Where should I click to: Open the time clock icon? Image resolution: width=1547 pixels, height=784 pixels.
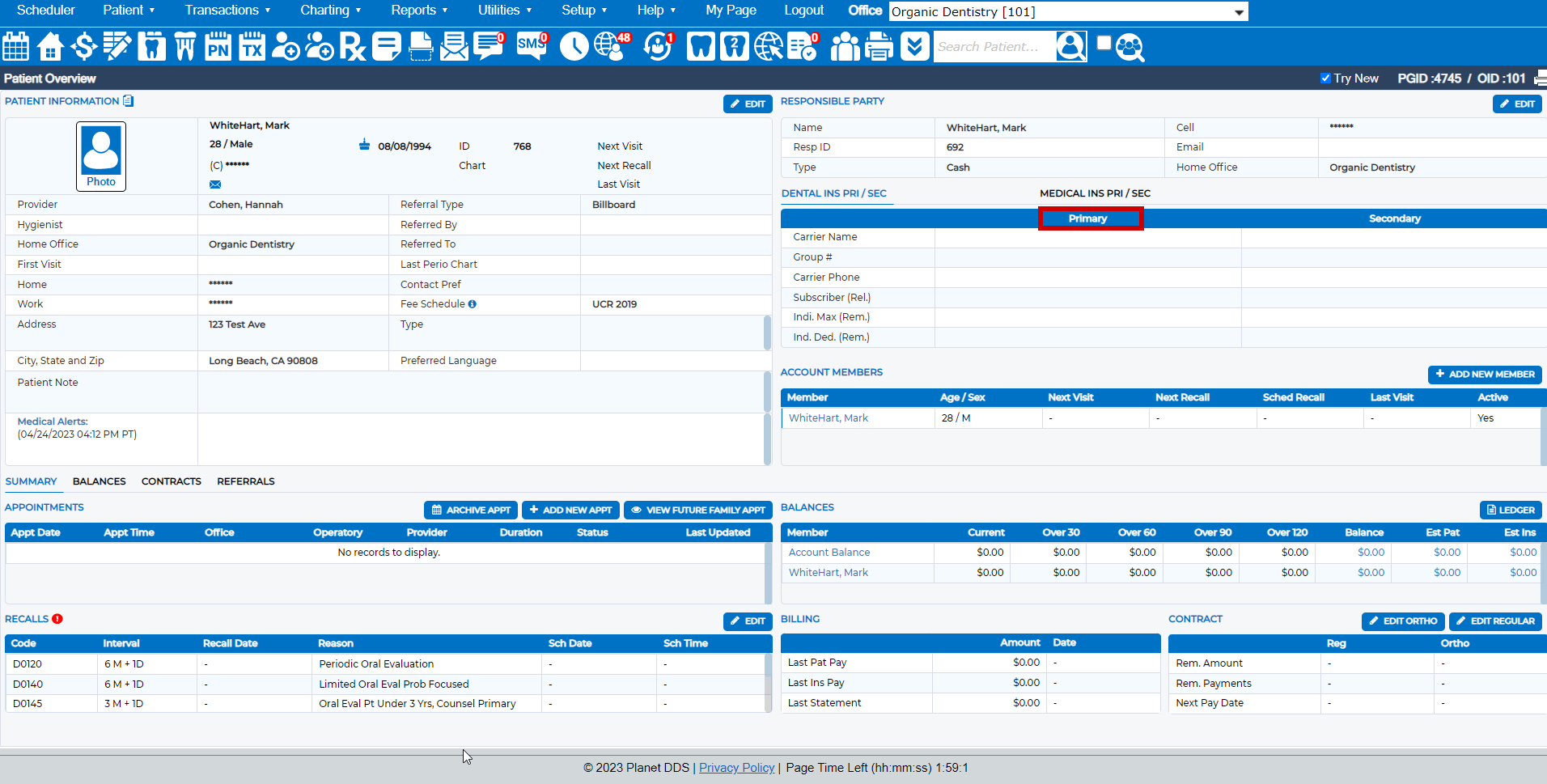(574, 46)
